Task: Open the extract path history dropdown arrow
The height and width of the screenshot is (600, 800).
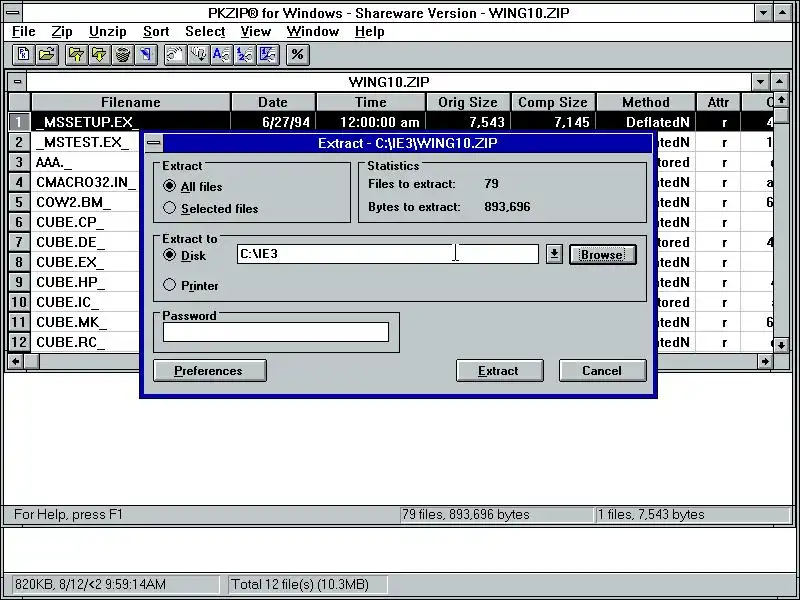Action: coord(554,254)
